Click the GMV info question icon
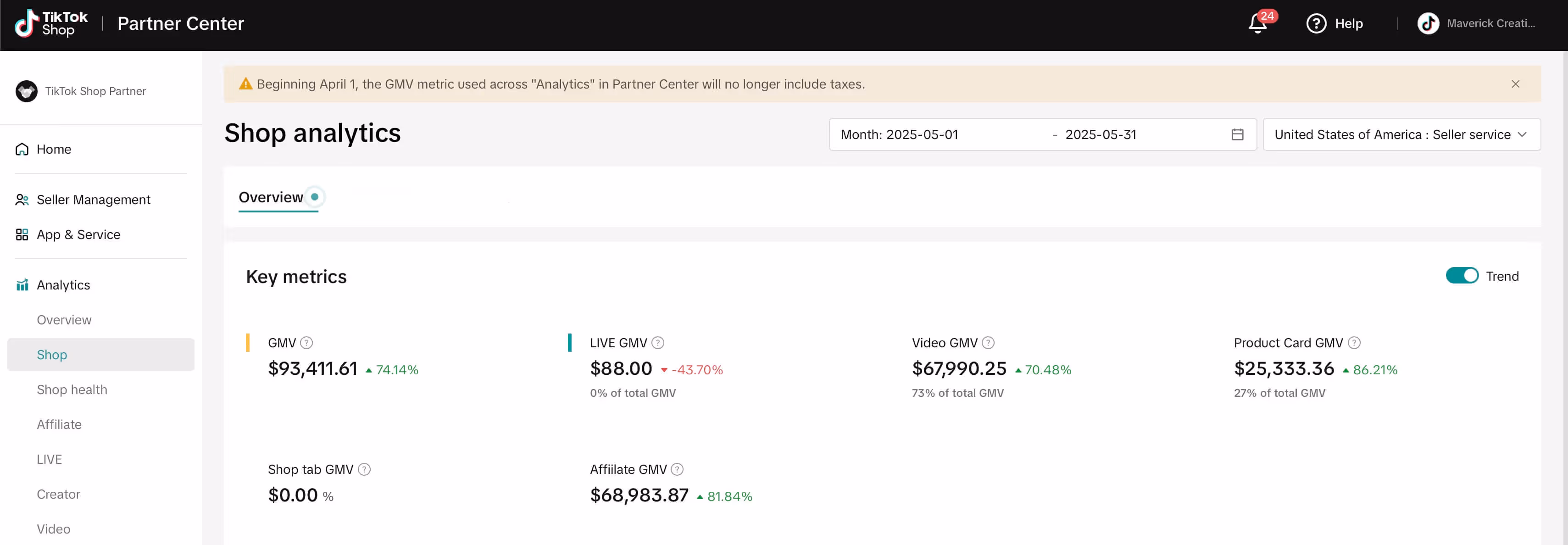Image resolution: width=1568 pixels, height=545 pixels. [x=307, y=343]
